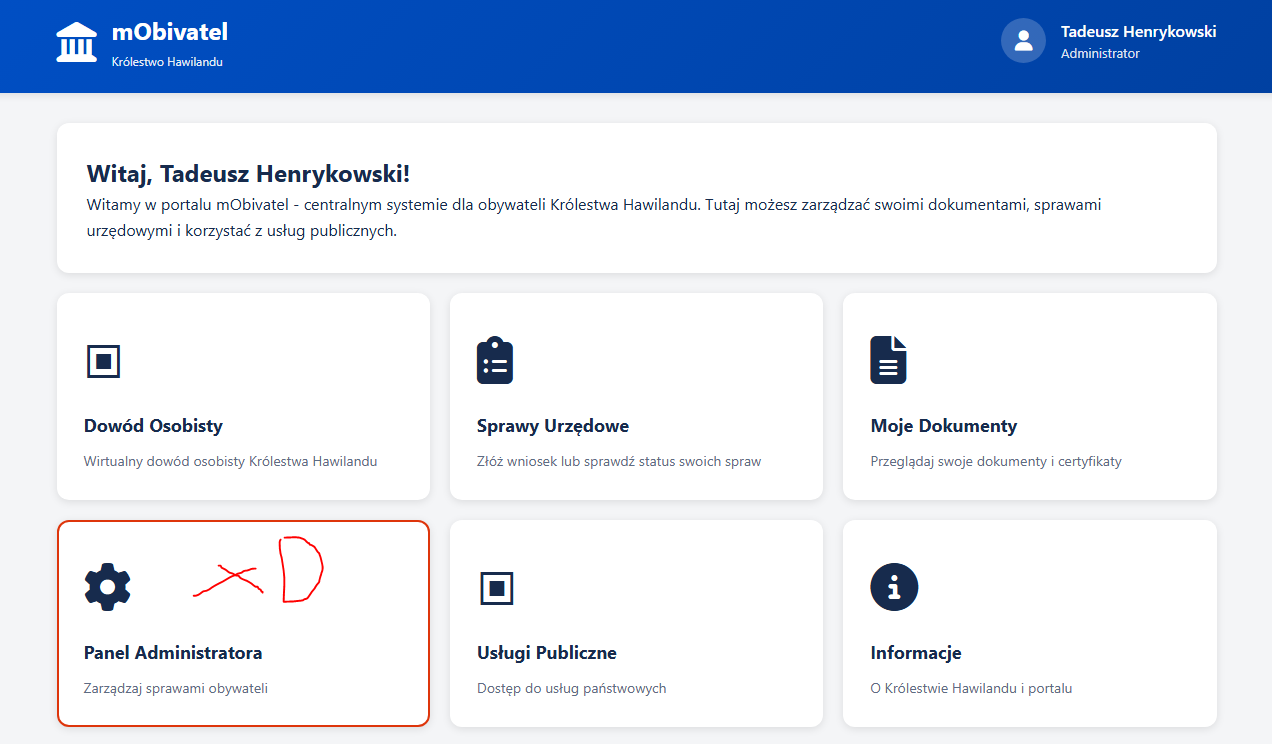Click the Administrator role label
This screenshot has height=744, width=1272.
(1100, 54)
